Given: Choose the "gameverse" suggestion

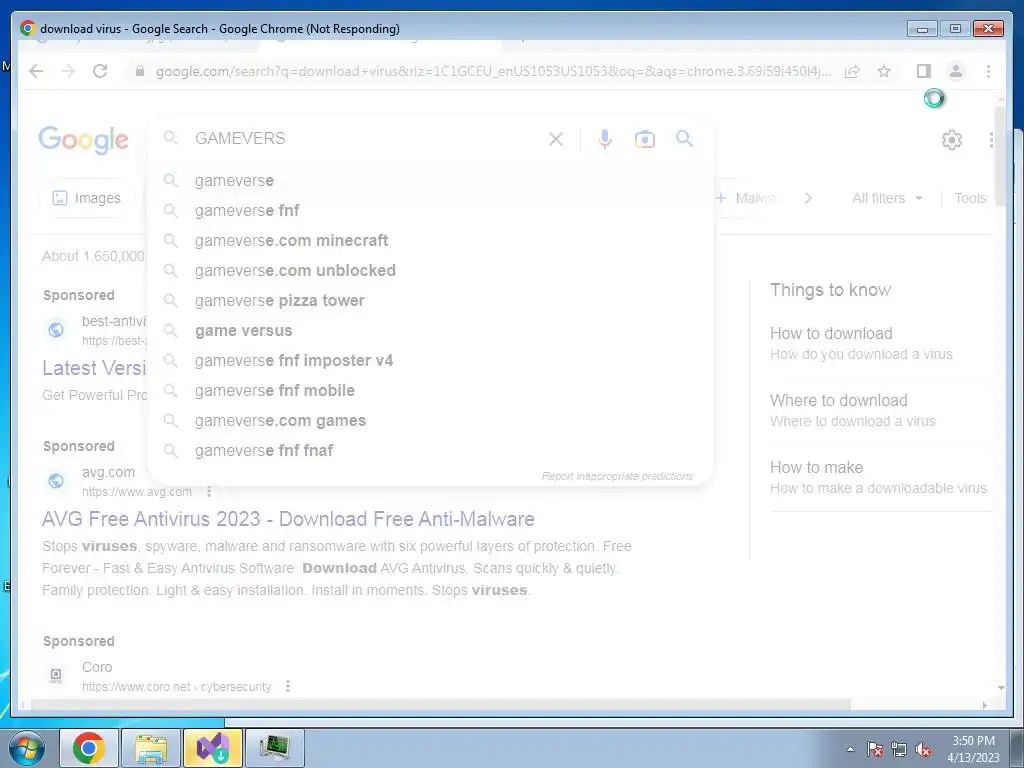Looking at the screenshot, I should click(431, 180).
